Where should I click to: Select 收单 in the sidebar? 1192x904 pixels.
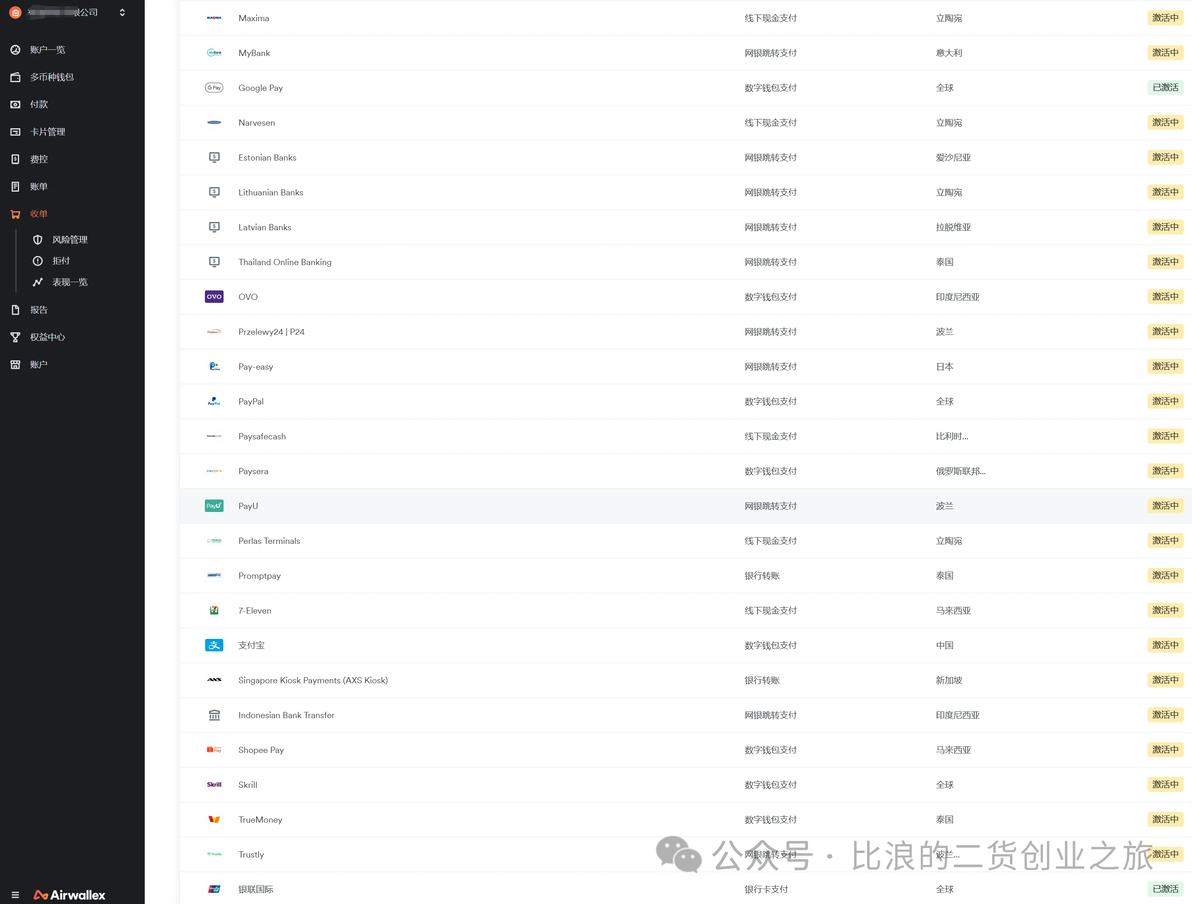[x=39, y=214]
